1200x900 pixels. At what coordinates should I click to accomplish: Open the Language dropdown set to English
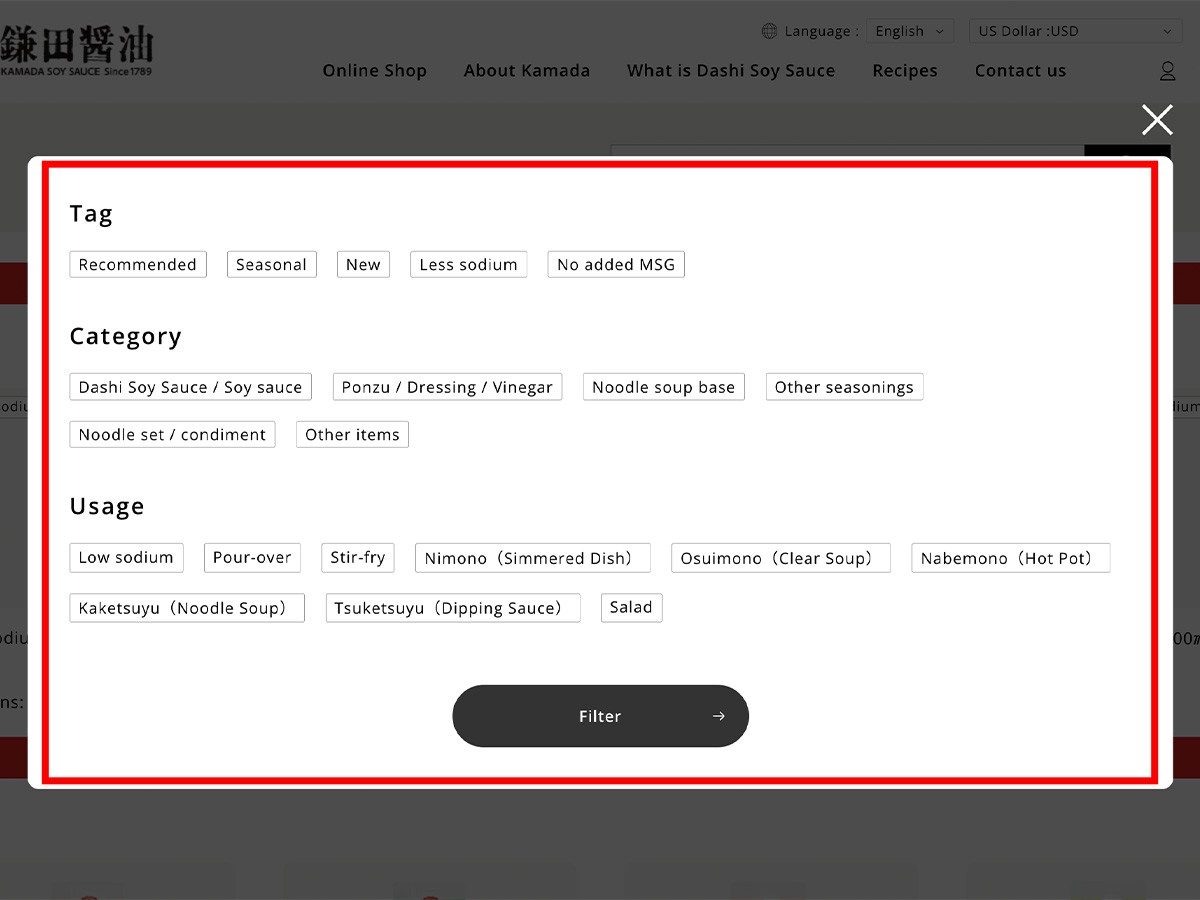point(910,31)
